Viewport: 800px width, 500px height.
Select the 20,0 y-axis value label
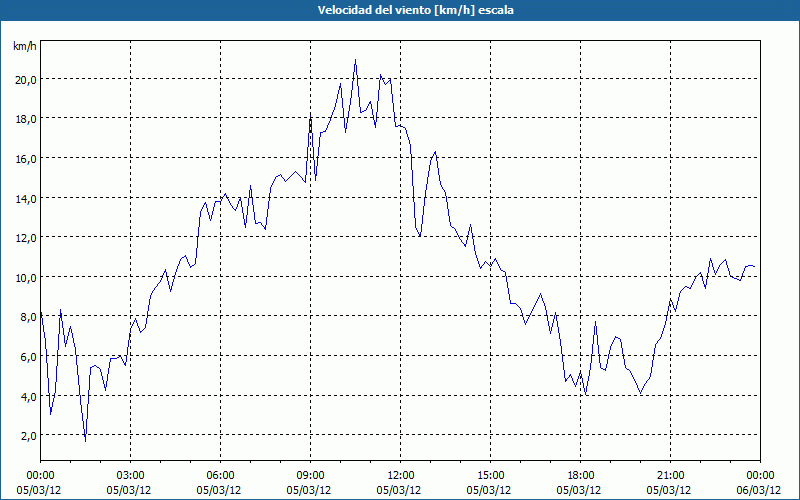(26, 80)
